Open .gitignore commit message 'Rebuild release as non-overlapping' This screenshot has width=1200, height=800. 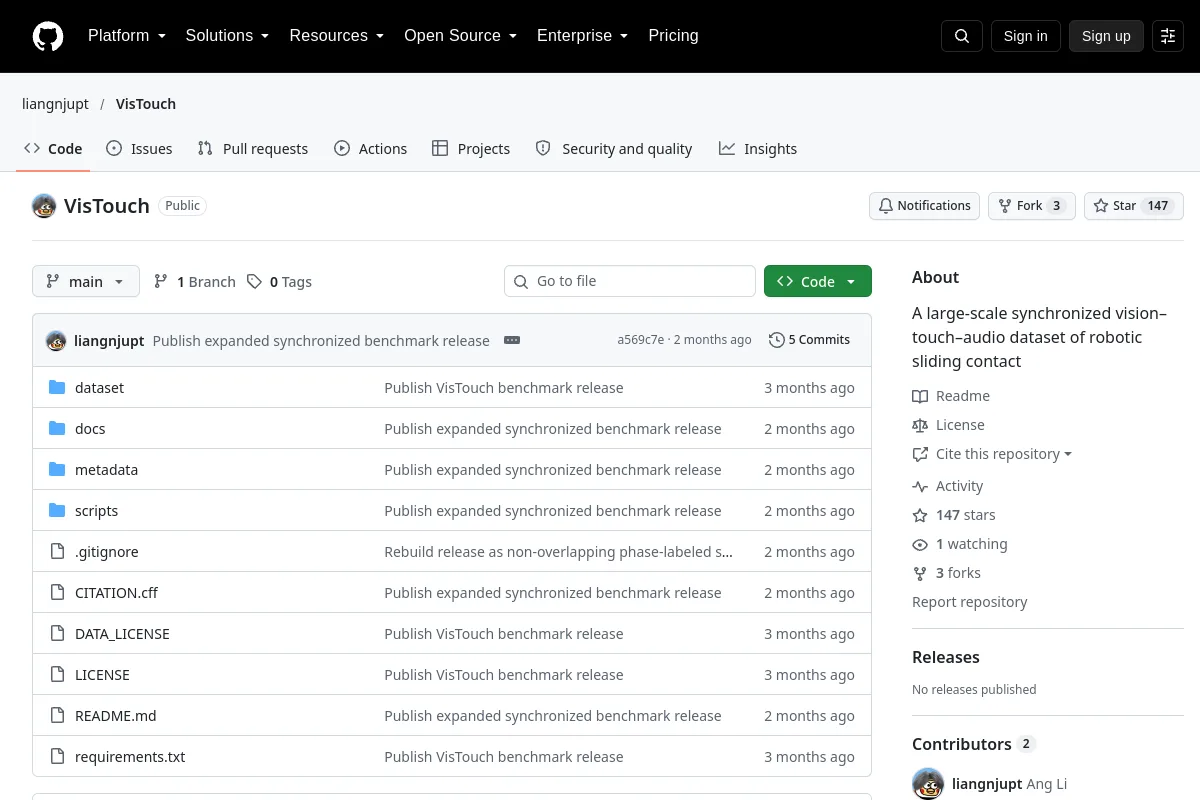point(559,552)
